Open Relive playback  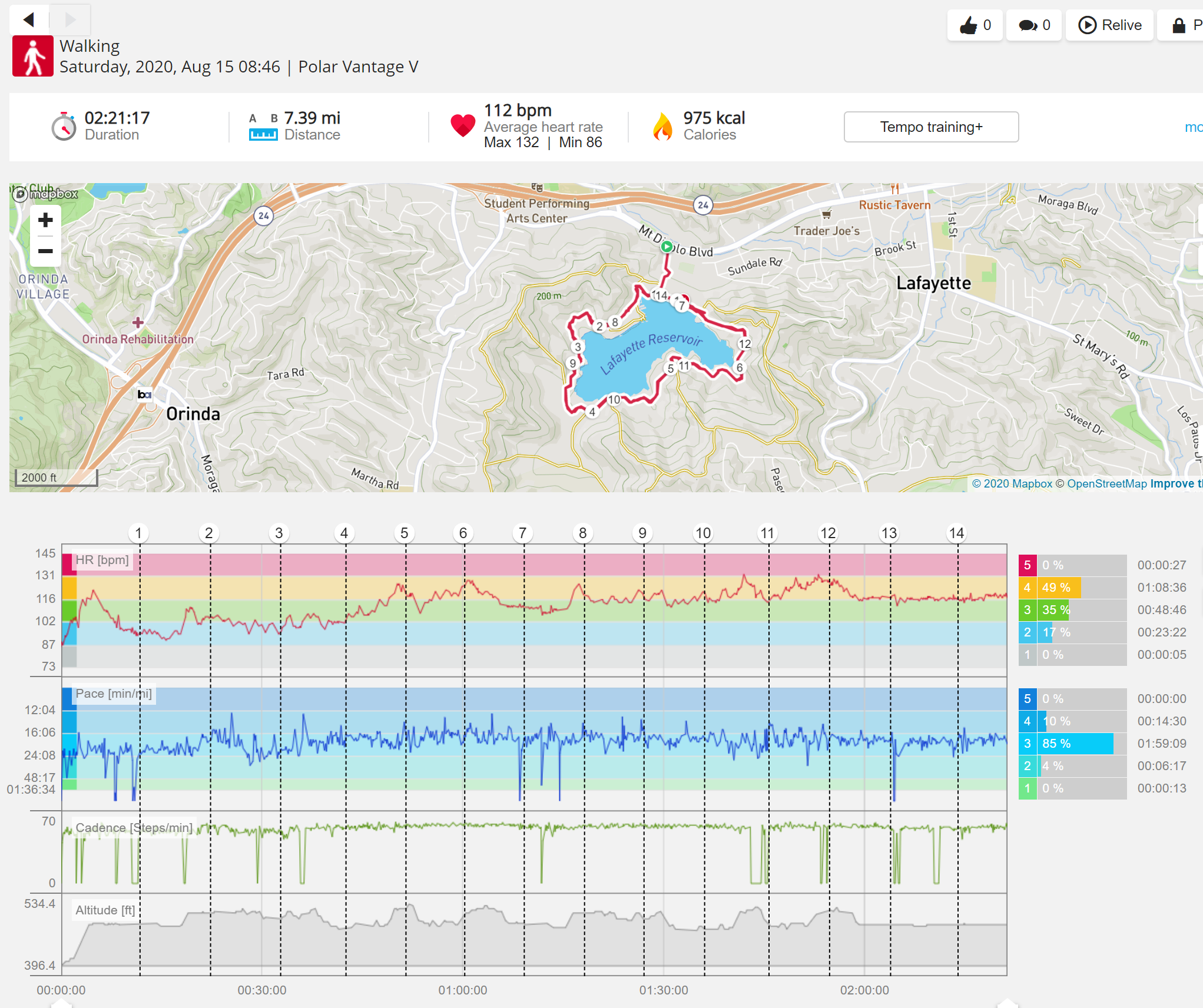(x=1109, y=25)
